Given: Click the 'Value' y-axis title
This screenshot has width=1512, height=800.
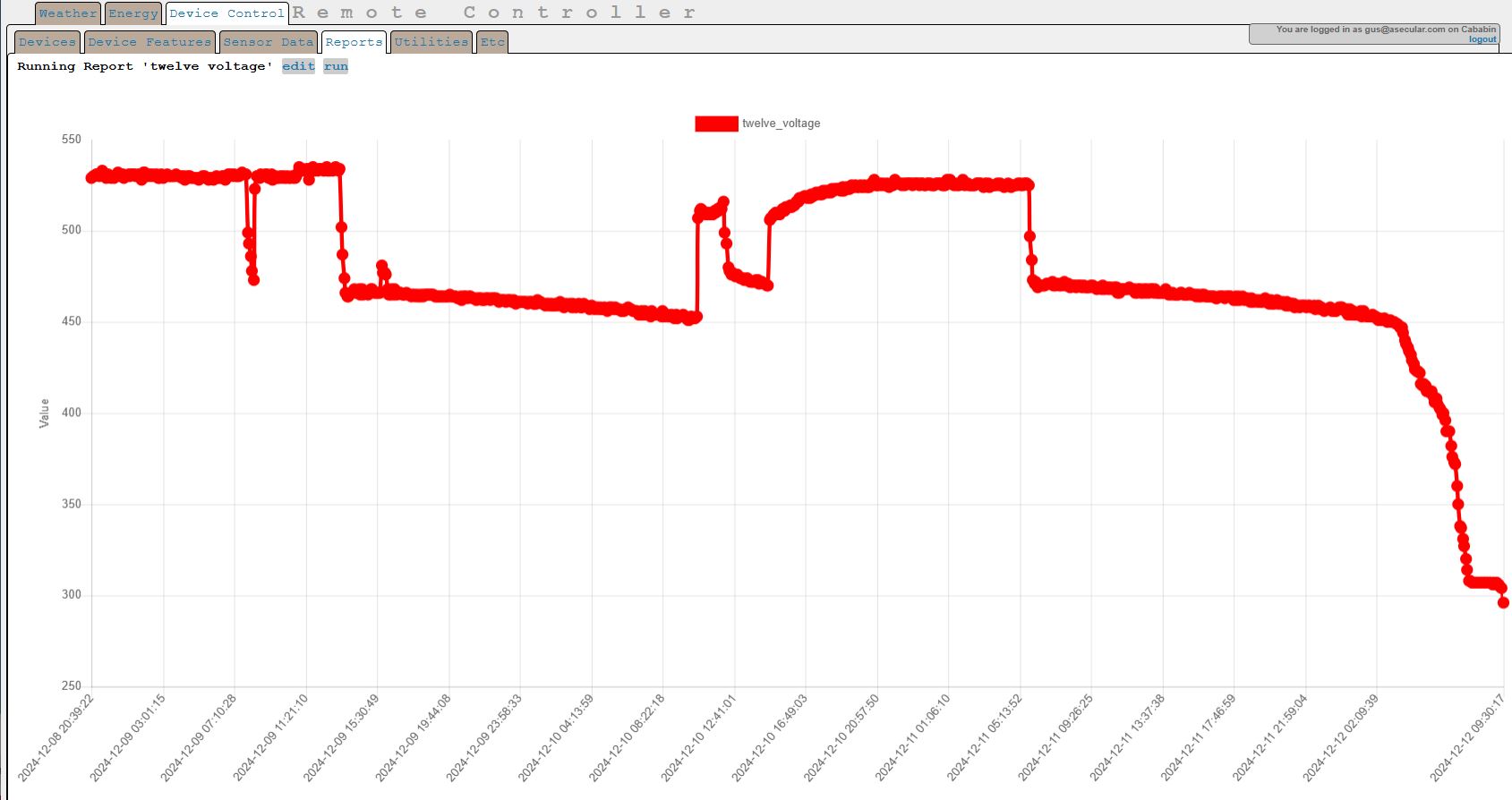Looking at the screenshot, I should pos(44,413).
